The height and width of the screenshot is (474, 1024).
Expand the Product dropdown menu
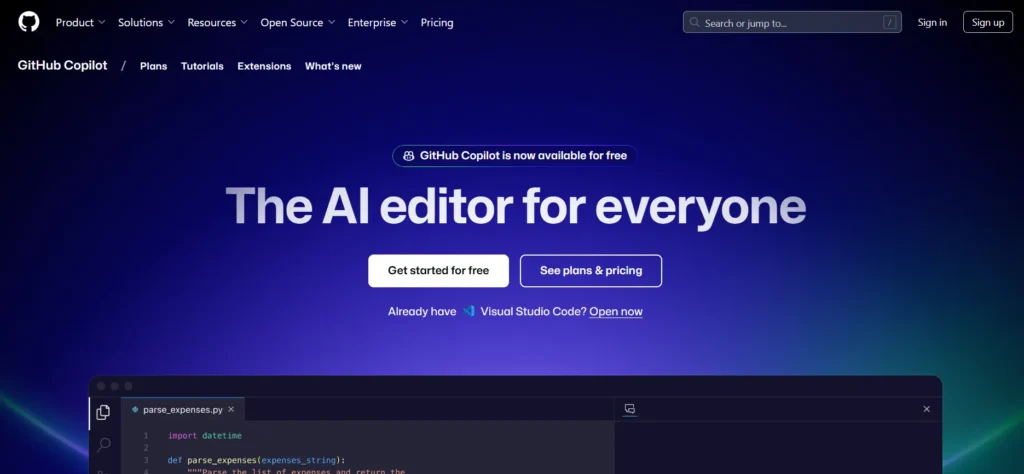pos(80,22)
